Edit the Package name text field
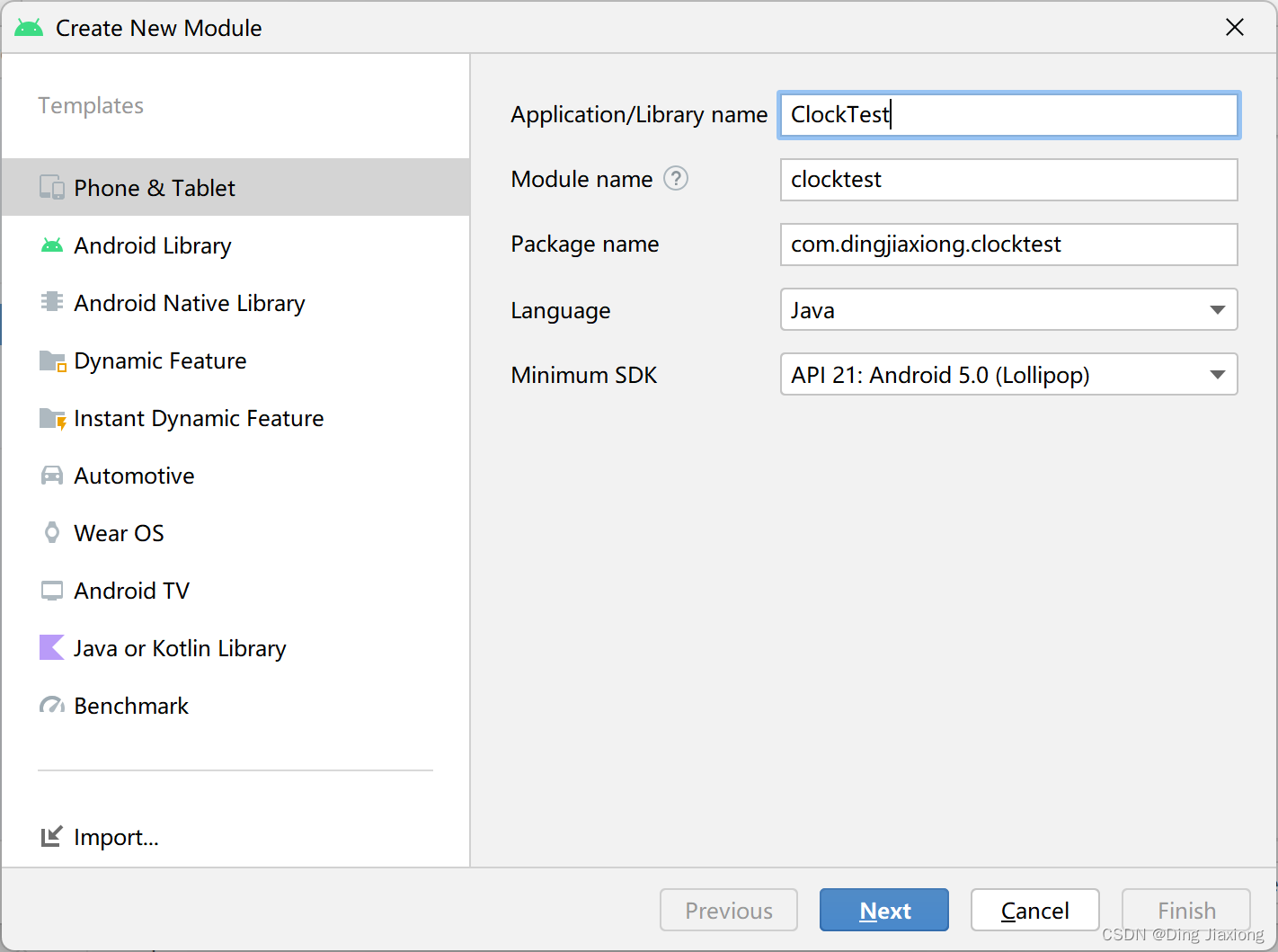 pyautogui.click(x=1008, y=245)
